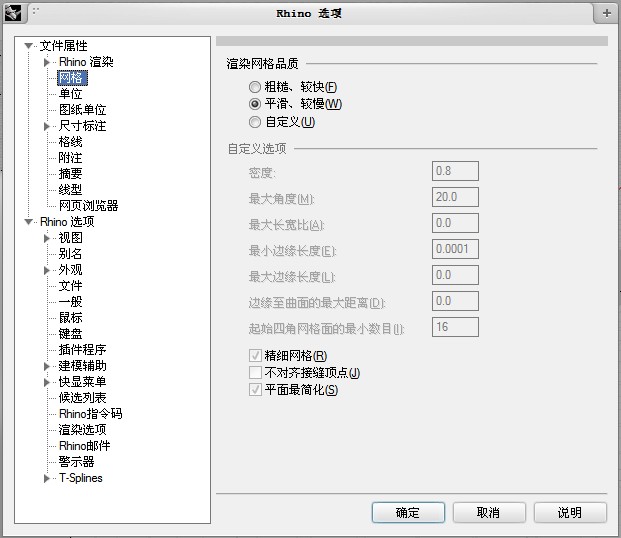
Task: Select 候选列表 in the tree
Action: click(82, 398)
